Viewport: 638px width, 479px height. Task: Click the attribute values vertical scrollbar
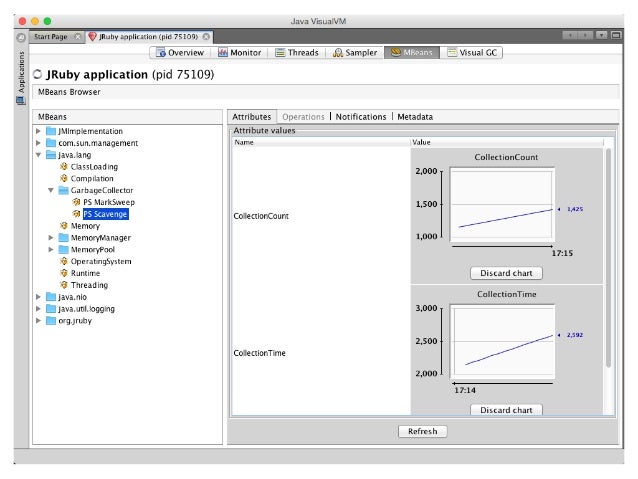click(x=607, y=260)
